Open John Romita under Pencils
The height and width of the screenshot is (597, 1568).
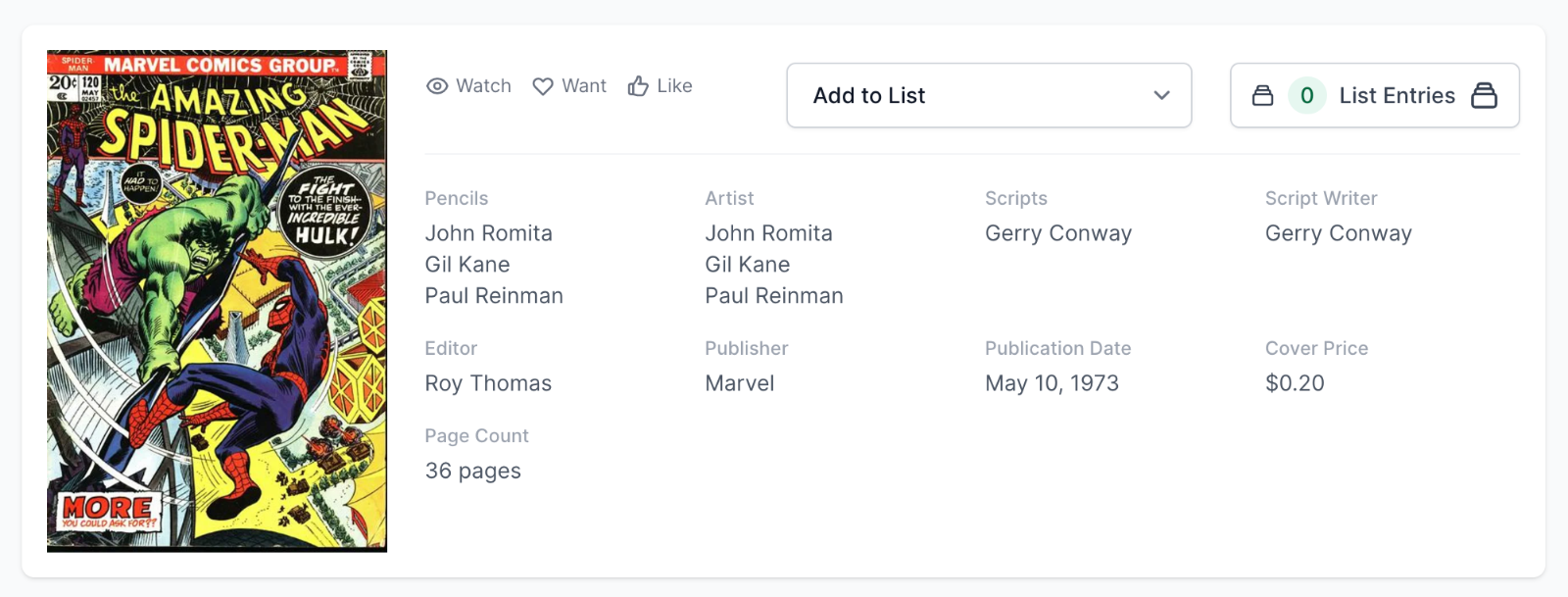pyautogui.click(x=488, y=233)
